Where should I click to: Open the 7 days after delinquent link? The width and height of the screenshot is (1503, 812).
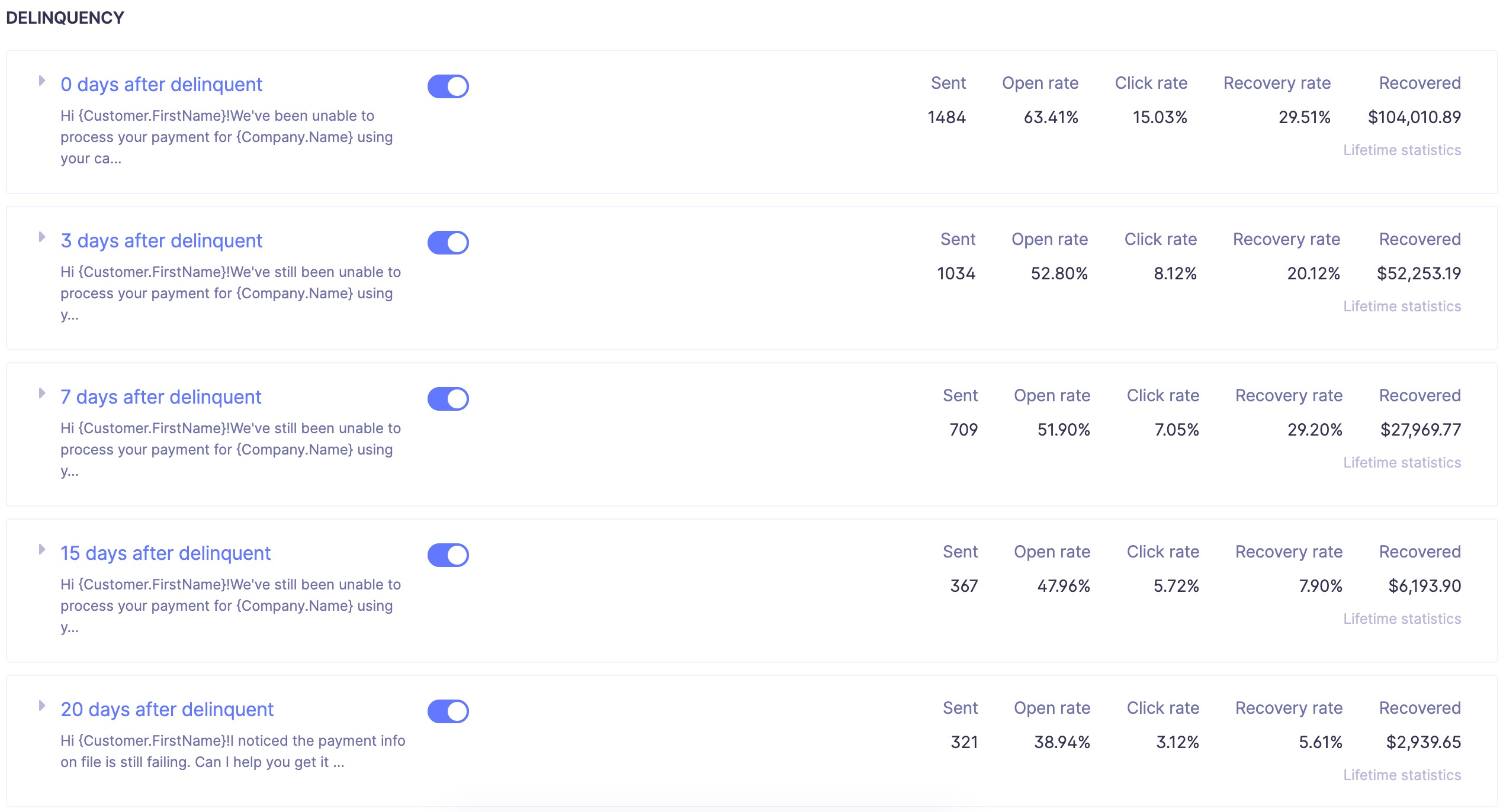[160, 397]
